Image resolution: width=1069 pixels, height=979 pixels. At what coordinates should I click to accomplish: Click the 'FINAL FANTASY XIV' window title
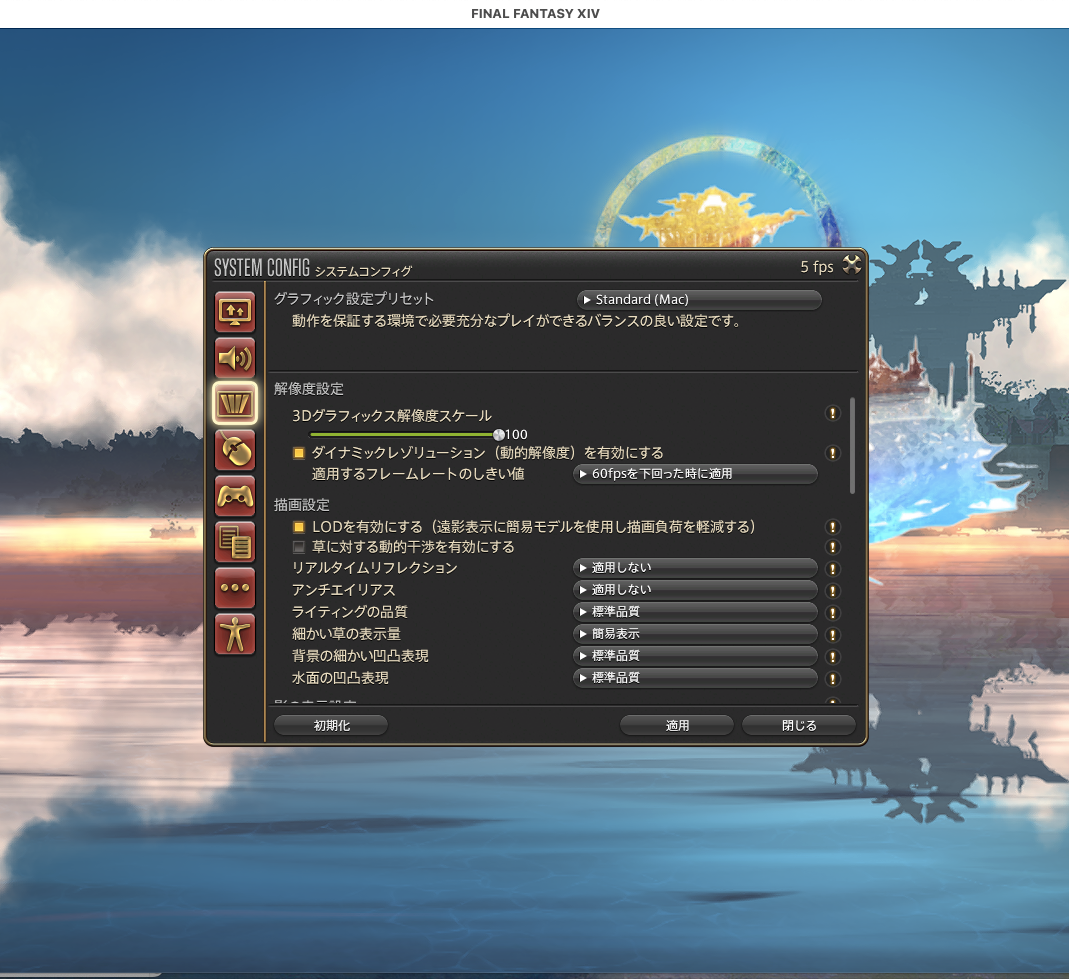coord(535,14)
